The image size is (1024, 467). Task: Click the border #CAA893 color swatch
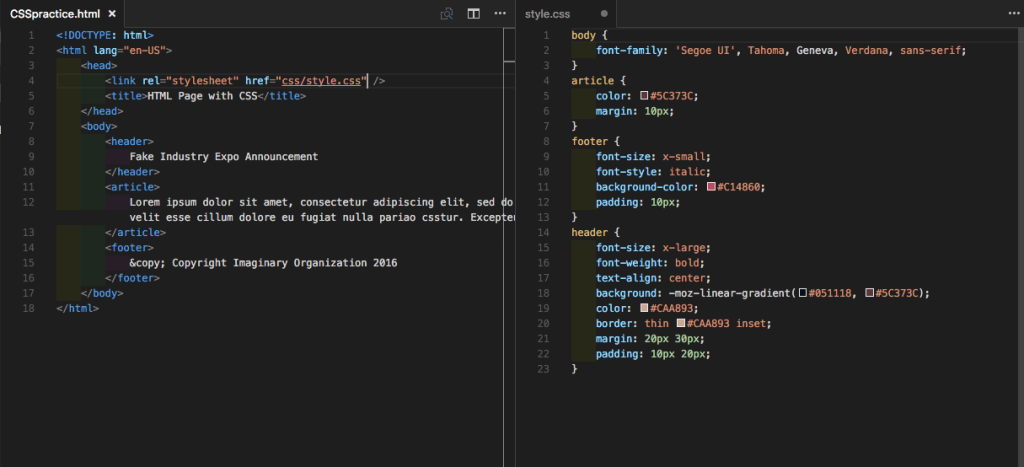tap(681, 324)
